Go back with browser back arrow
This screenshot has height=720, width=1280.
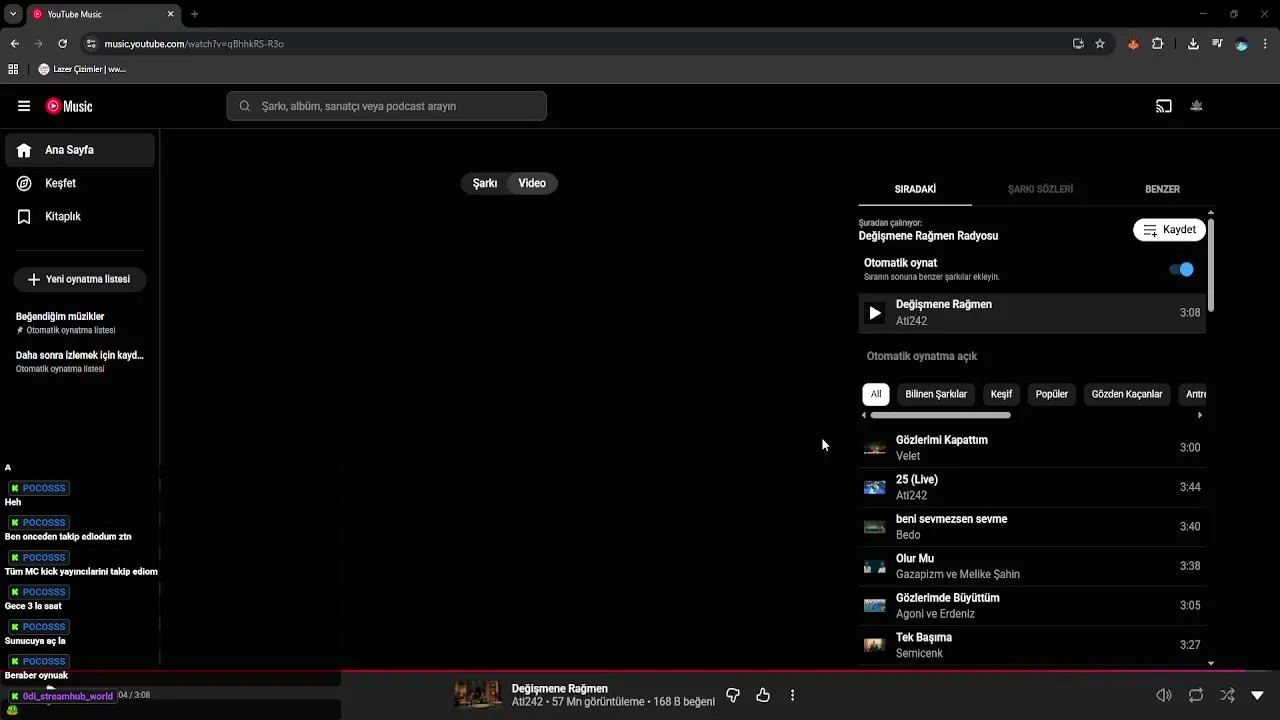tap(14, 44)
